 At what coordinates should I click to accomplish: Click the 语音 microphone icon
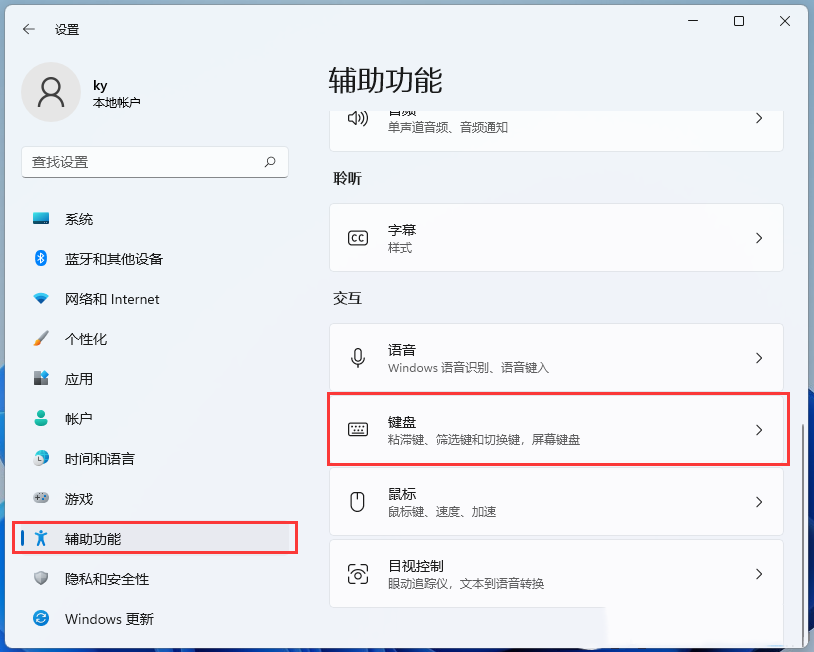pyautogui.click(x=357, y=357)
